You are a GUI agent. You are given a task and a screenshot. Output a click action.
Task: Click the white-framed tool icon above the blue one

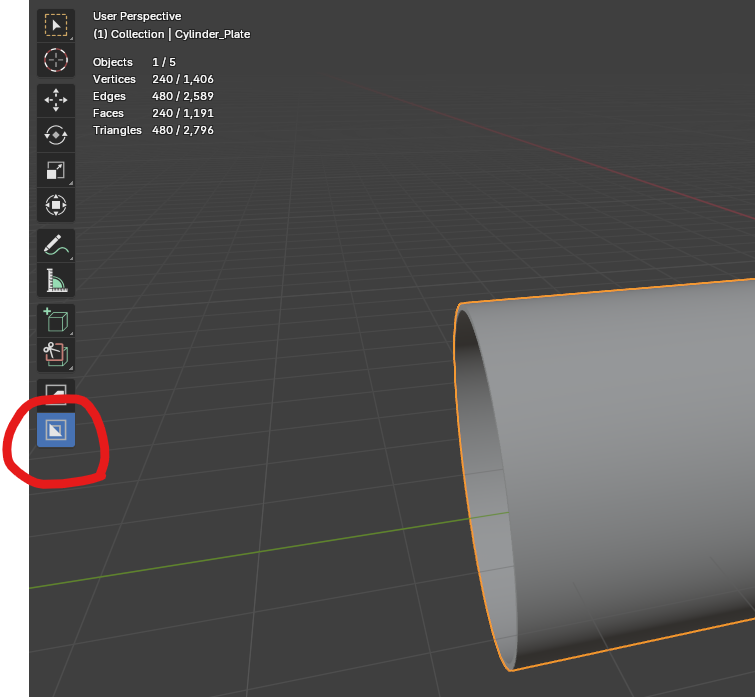tap(56, 395)
